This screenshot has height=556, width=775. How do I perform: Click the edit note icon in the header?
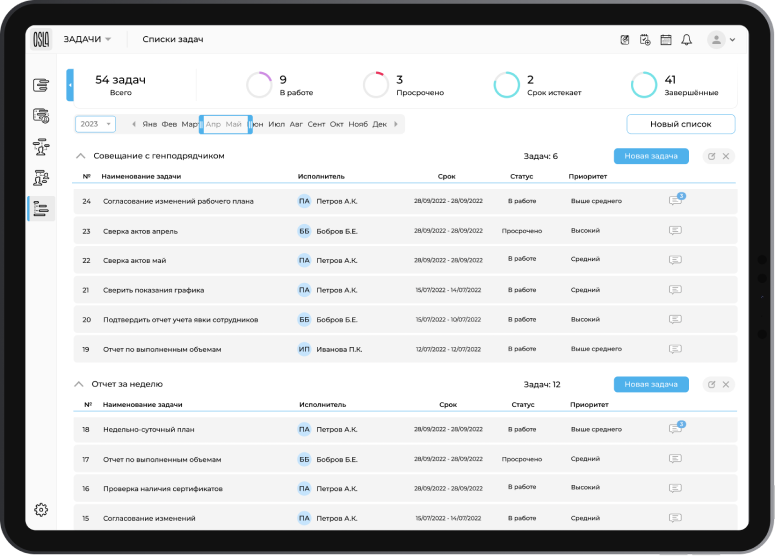coord(625,40)
